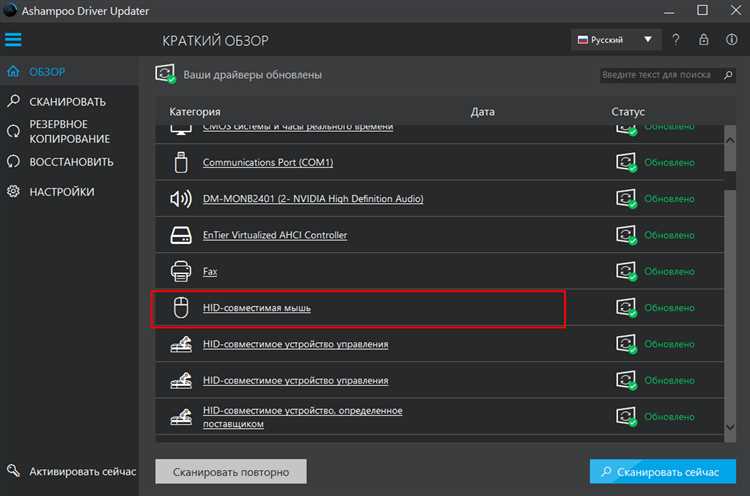Click Обновлено text in COM1 row
Image resolution: width=750 pixels, height=496 pixels.
point(669,162)
